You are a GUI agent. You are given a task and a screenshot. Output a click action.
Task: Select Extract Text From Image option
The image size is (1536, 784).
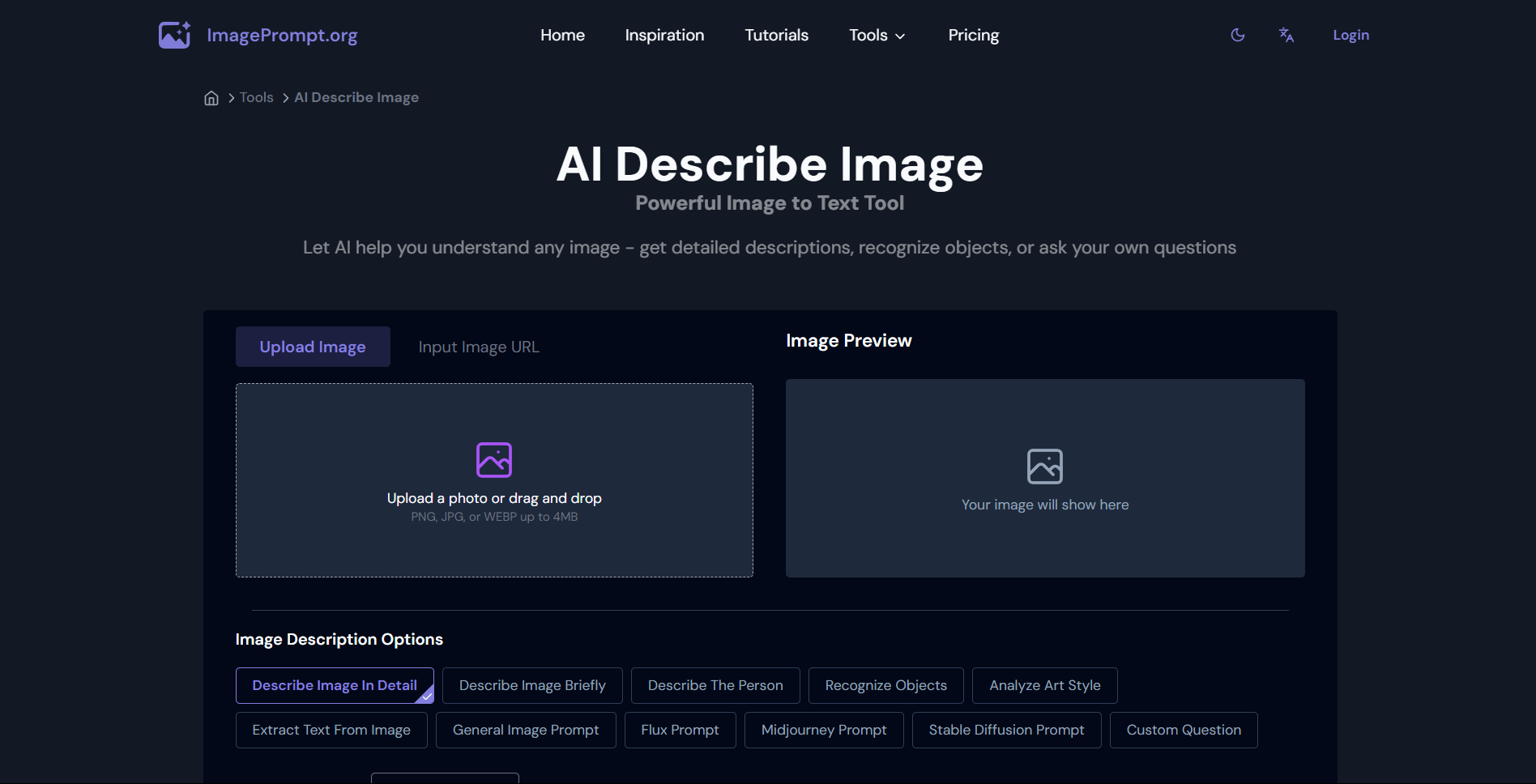(x=331, y=730)
